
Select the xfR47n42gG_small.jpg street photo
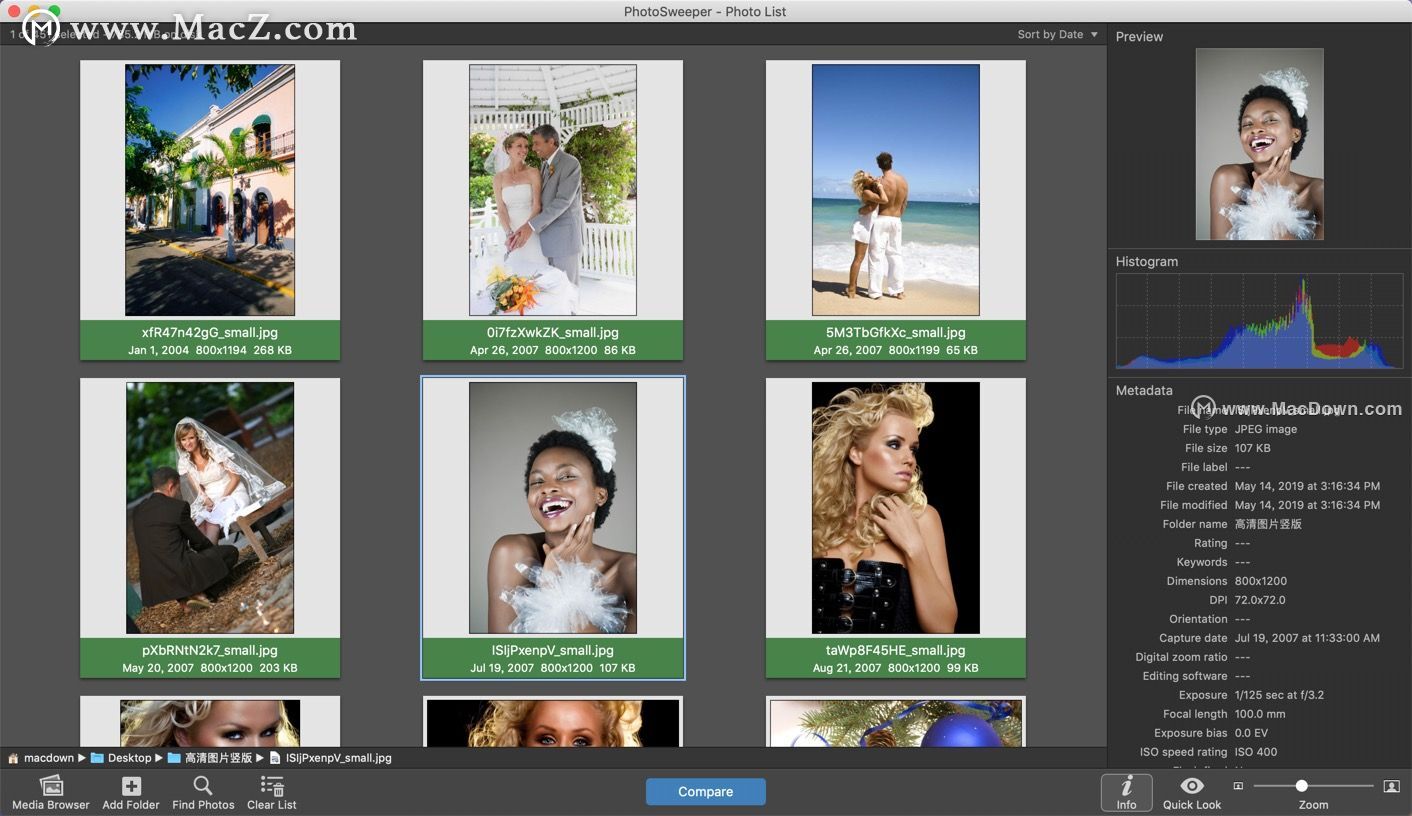[210, 190]
